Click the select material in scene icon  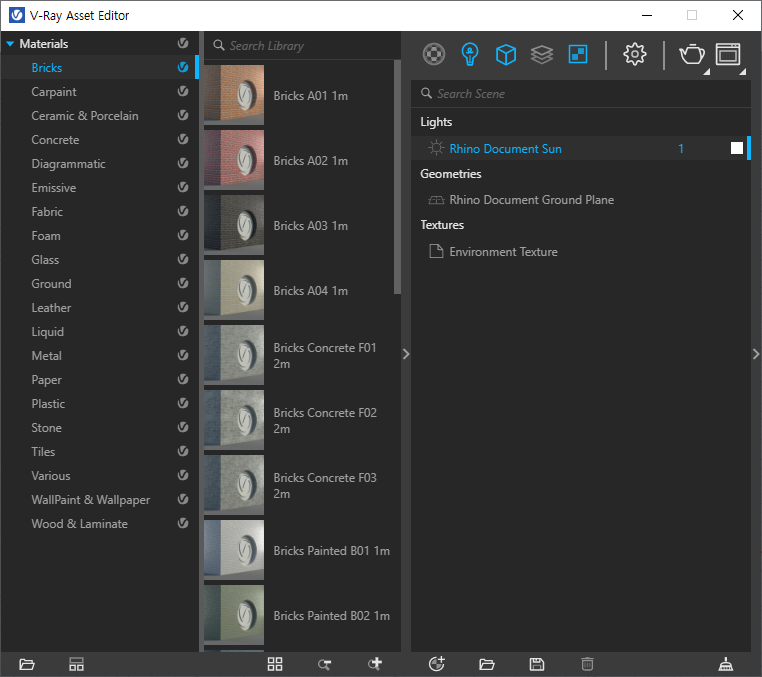pyautogui.click(x=324, y=664)
